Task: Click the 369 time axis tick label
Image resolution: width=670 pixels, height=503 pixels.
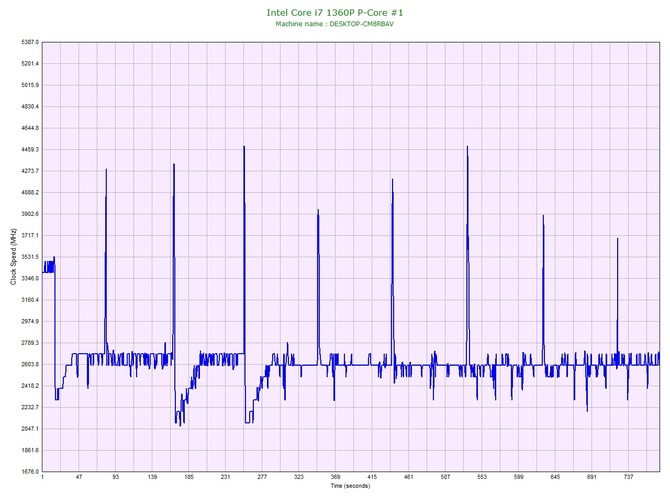Action: coord(335,477)
